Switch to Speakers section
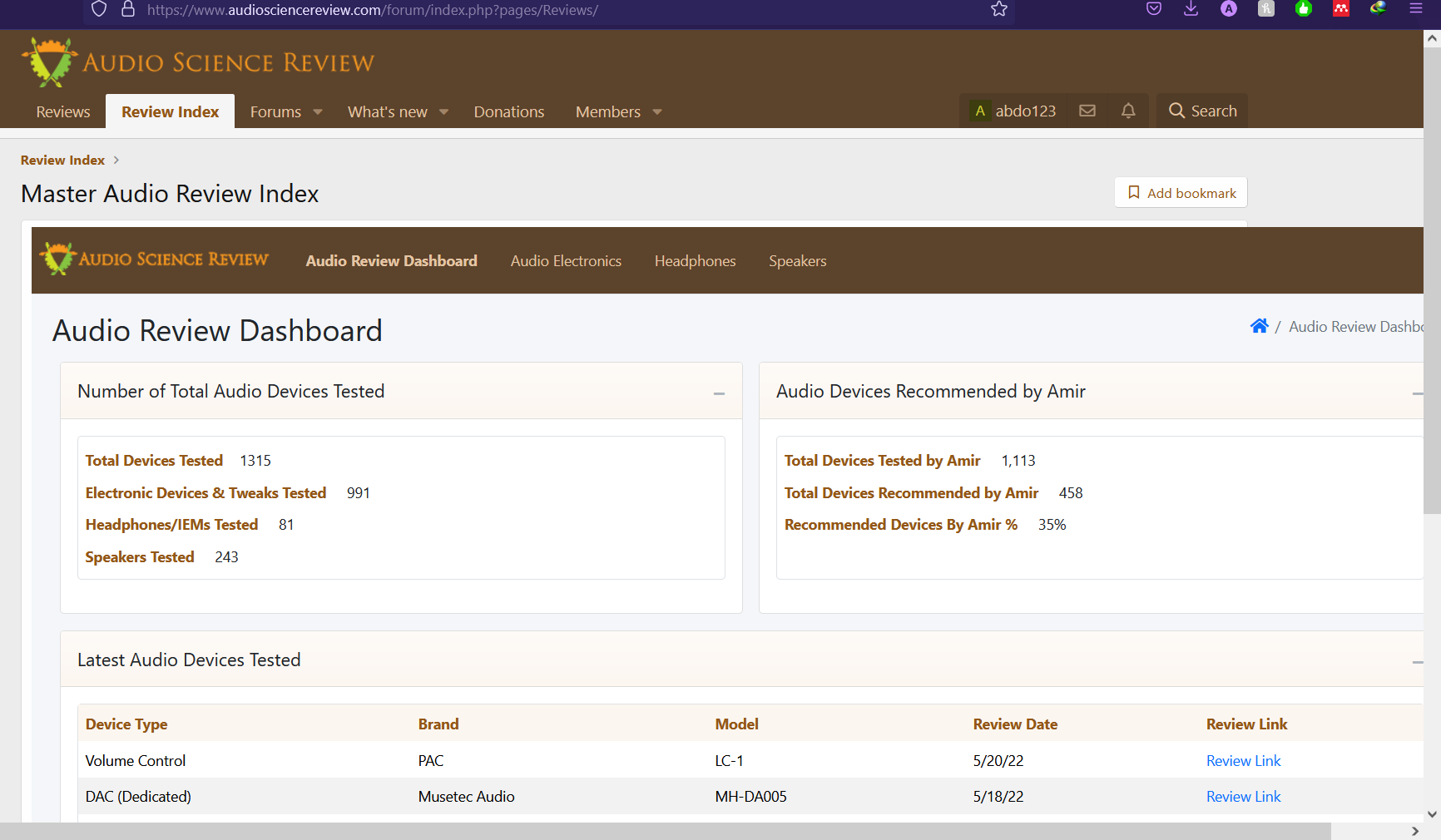 point(798,260)
